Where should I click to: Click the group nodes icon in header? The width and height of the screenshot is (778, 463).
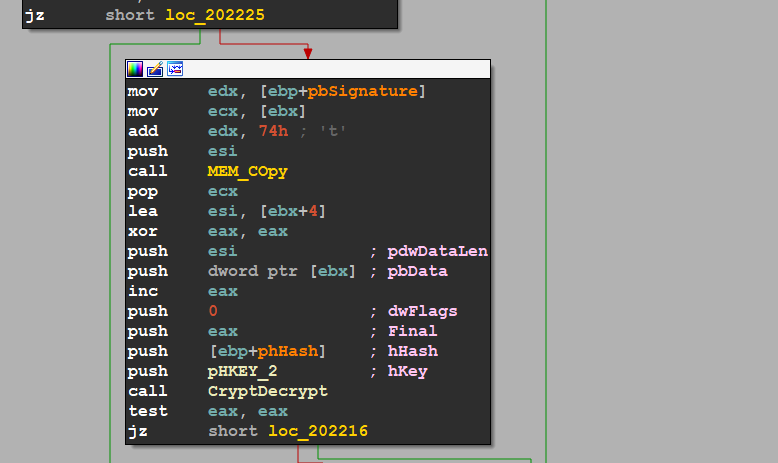click(175, 69)
